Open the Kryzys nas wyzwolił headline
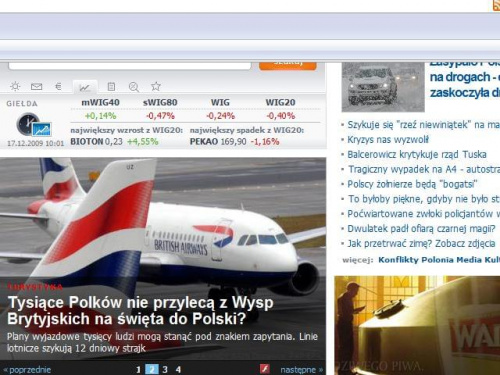This screenshot has height=375, width=500. point(388,139)
